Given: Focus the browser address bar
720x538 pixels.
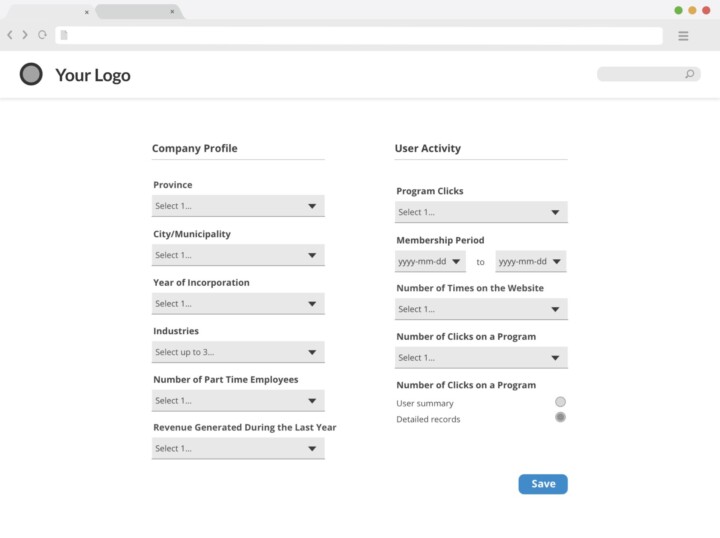Looking at the screenshot, I should 359,35.
